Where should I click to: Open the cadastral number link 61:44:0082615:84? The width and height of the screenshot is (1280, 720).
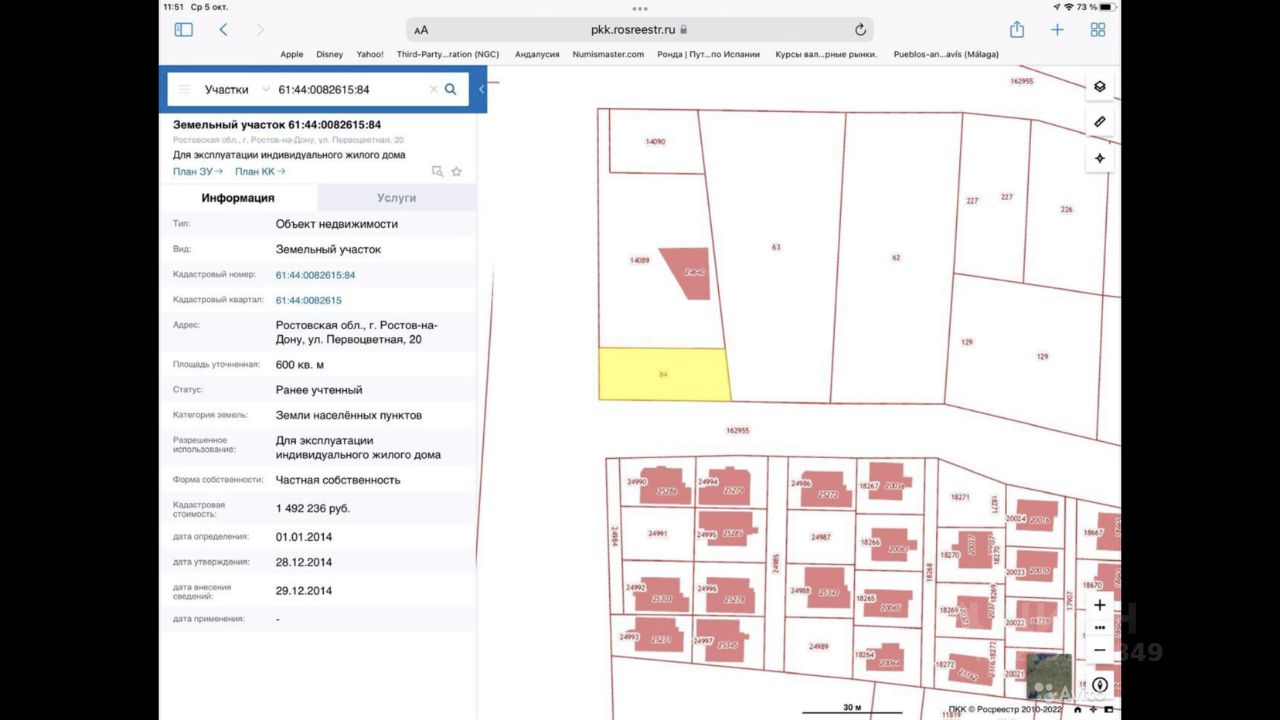click(316, 275)
